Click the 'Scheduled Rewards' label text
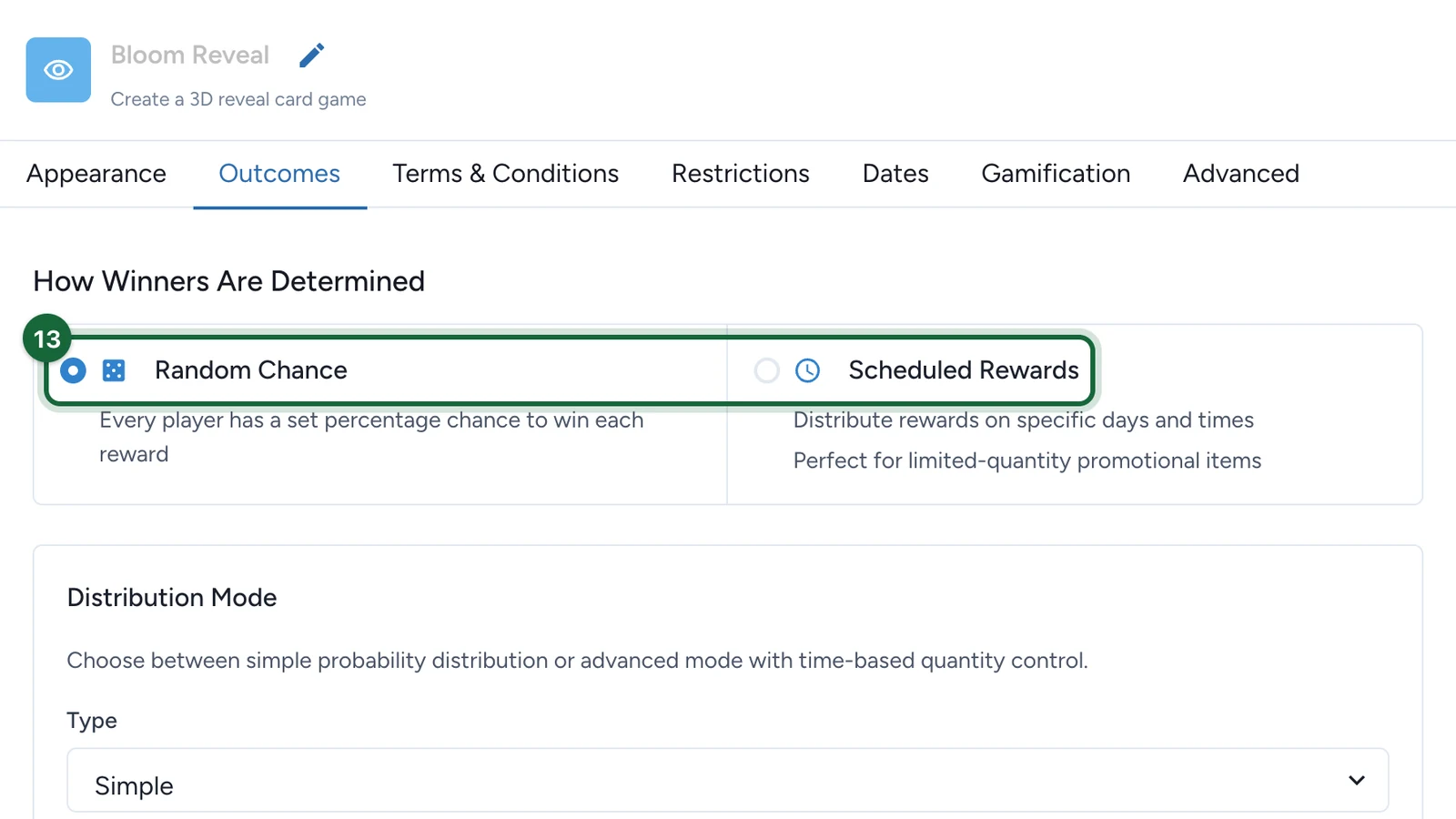 click(964, 370)
